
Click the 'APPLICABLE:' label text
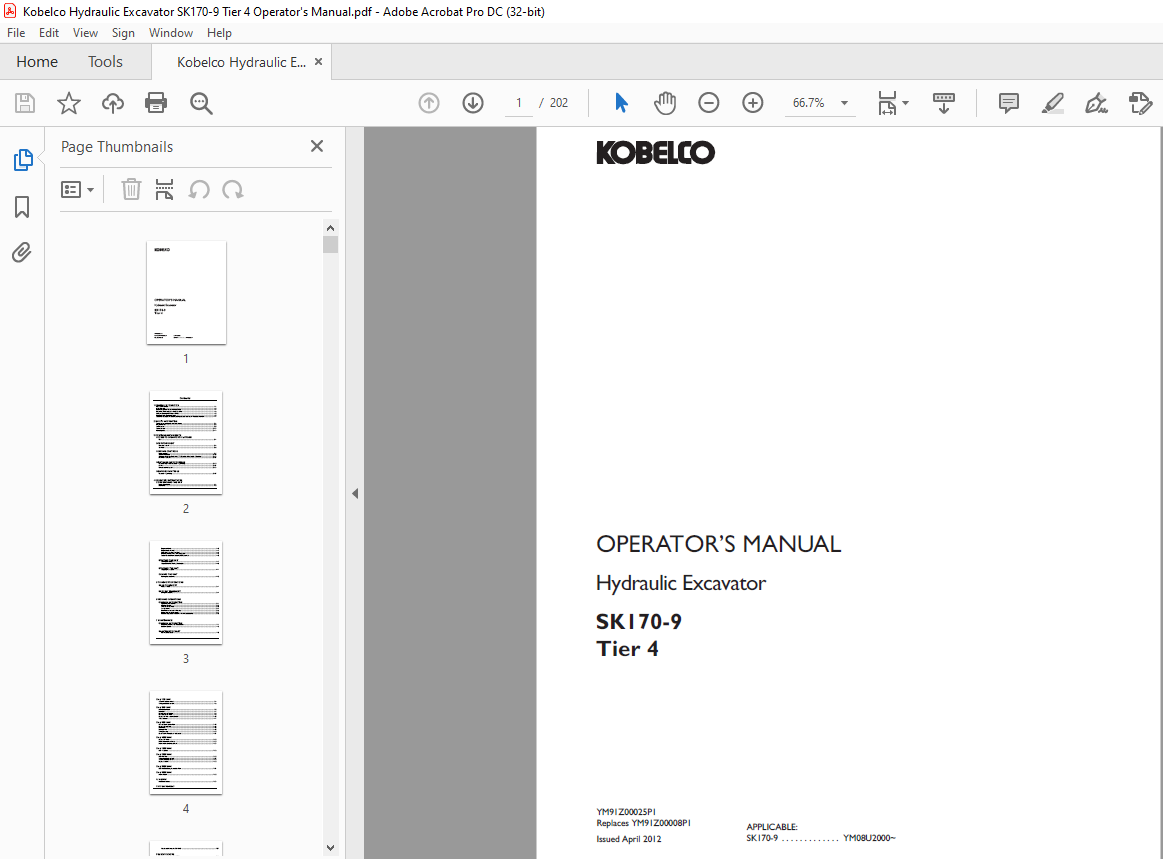tap(772, 826)
